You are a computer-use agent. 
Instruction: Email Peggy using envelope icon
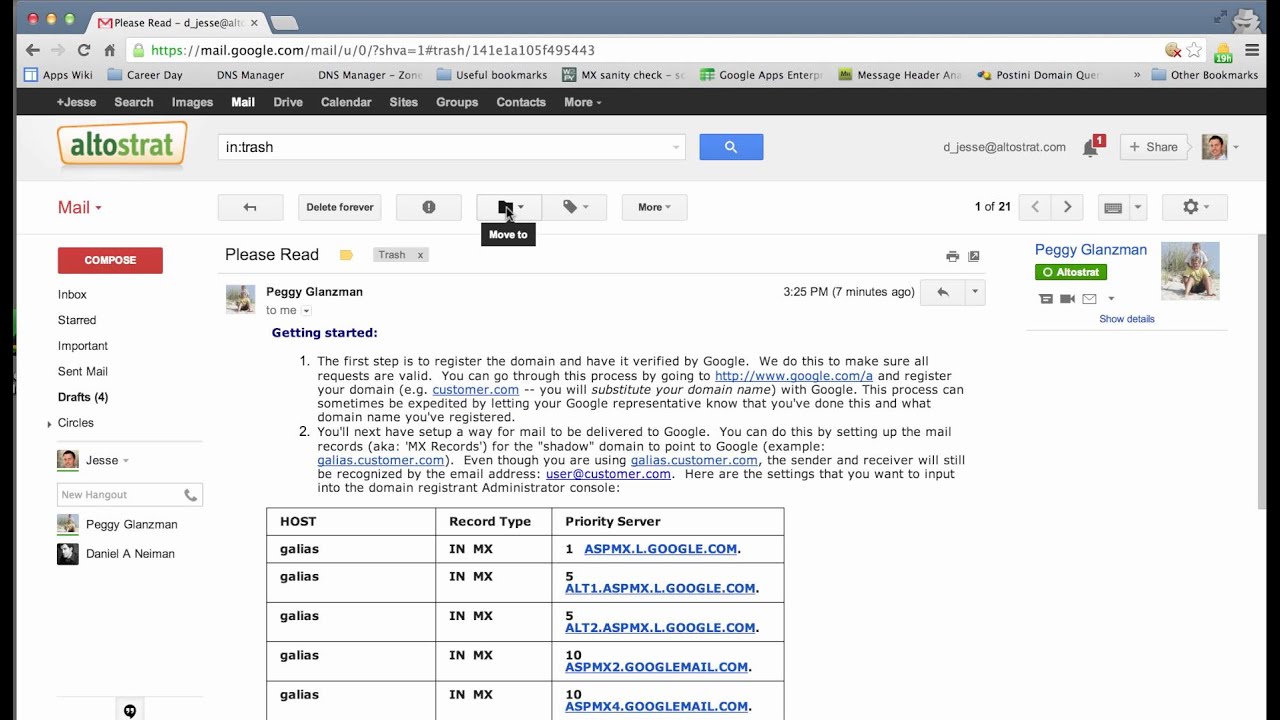1089,299
